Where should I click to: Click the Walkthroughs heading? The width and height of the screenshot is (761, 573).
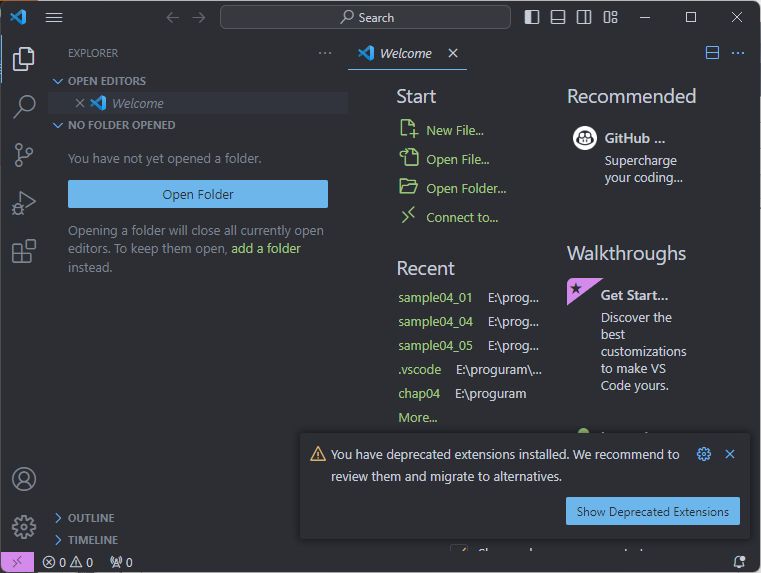pos(627,253)
